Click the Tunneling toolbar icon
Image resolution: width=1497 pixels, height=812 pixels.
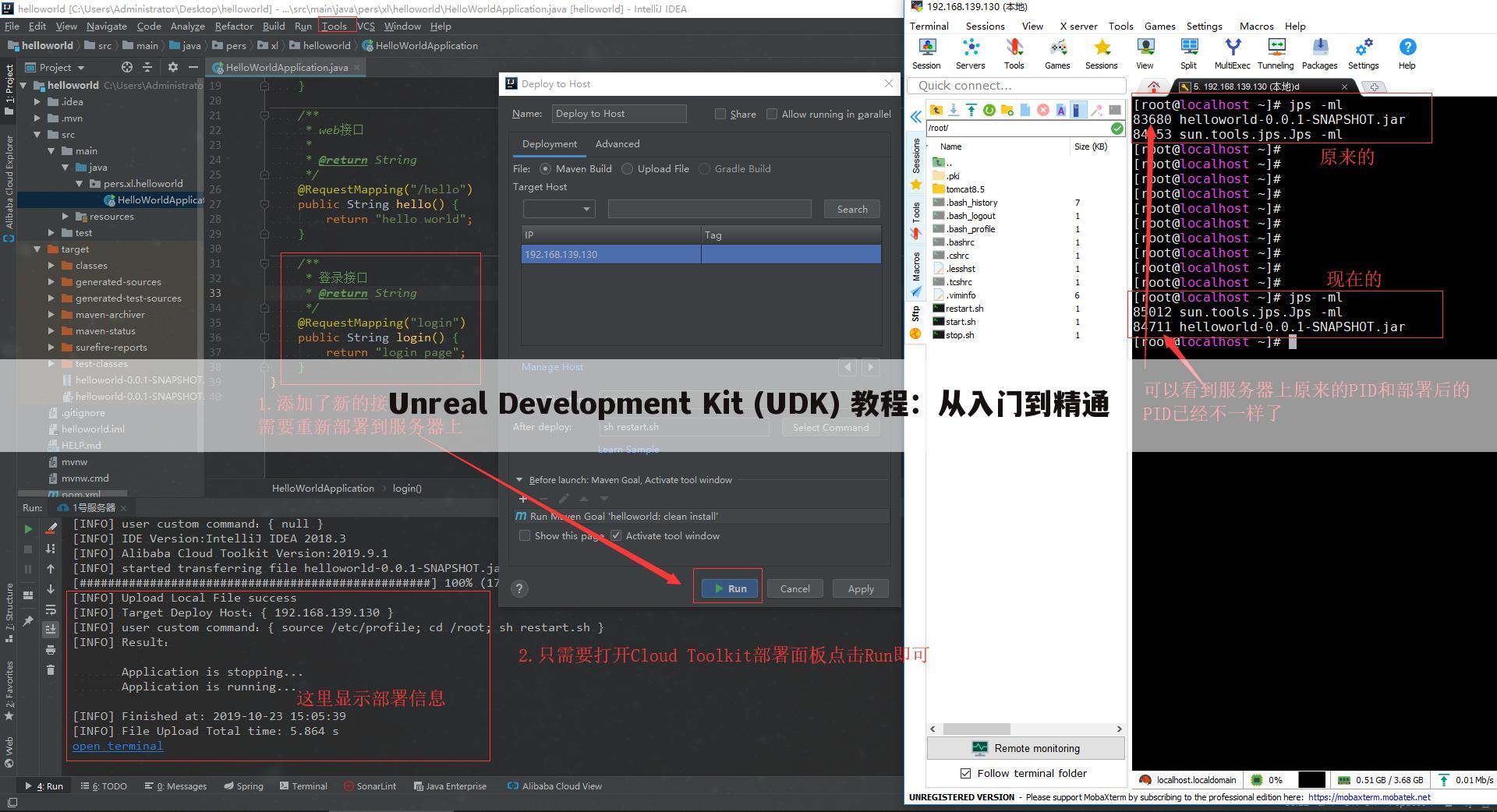pos(1276,54)
